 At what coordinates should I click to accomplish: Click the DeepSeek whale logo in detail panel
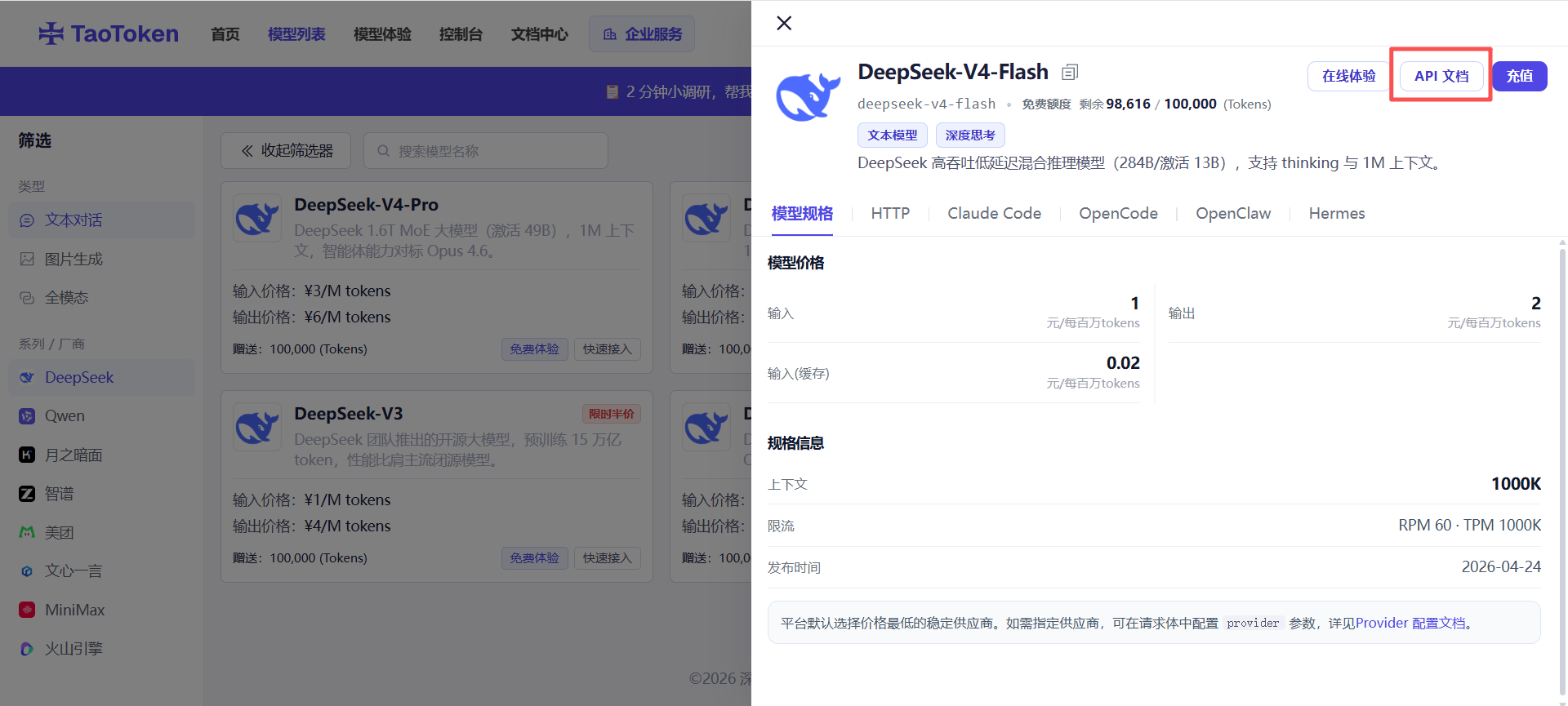point(808,96)
